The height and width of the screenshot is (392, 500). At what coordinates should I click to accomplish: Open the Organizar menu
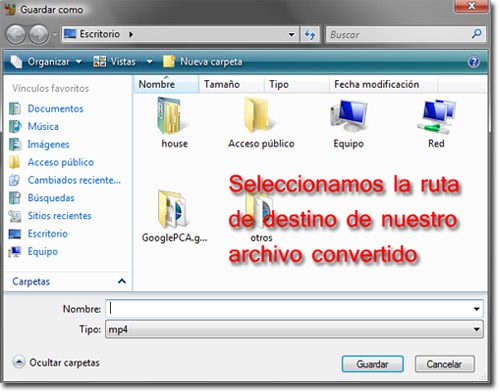point(46,62)
